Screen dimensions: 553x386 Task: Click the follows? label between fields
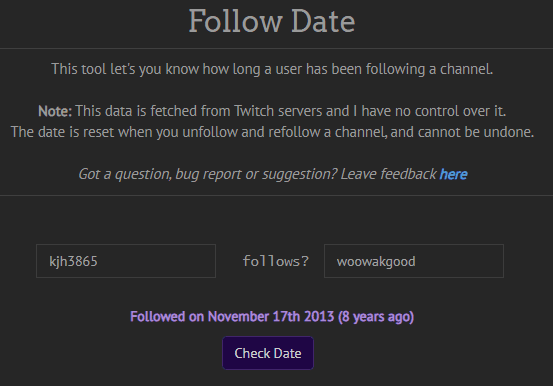275,261
